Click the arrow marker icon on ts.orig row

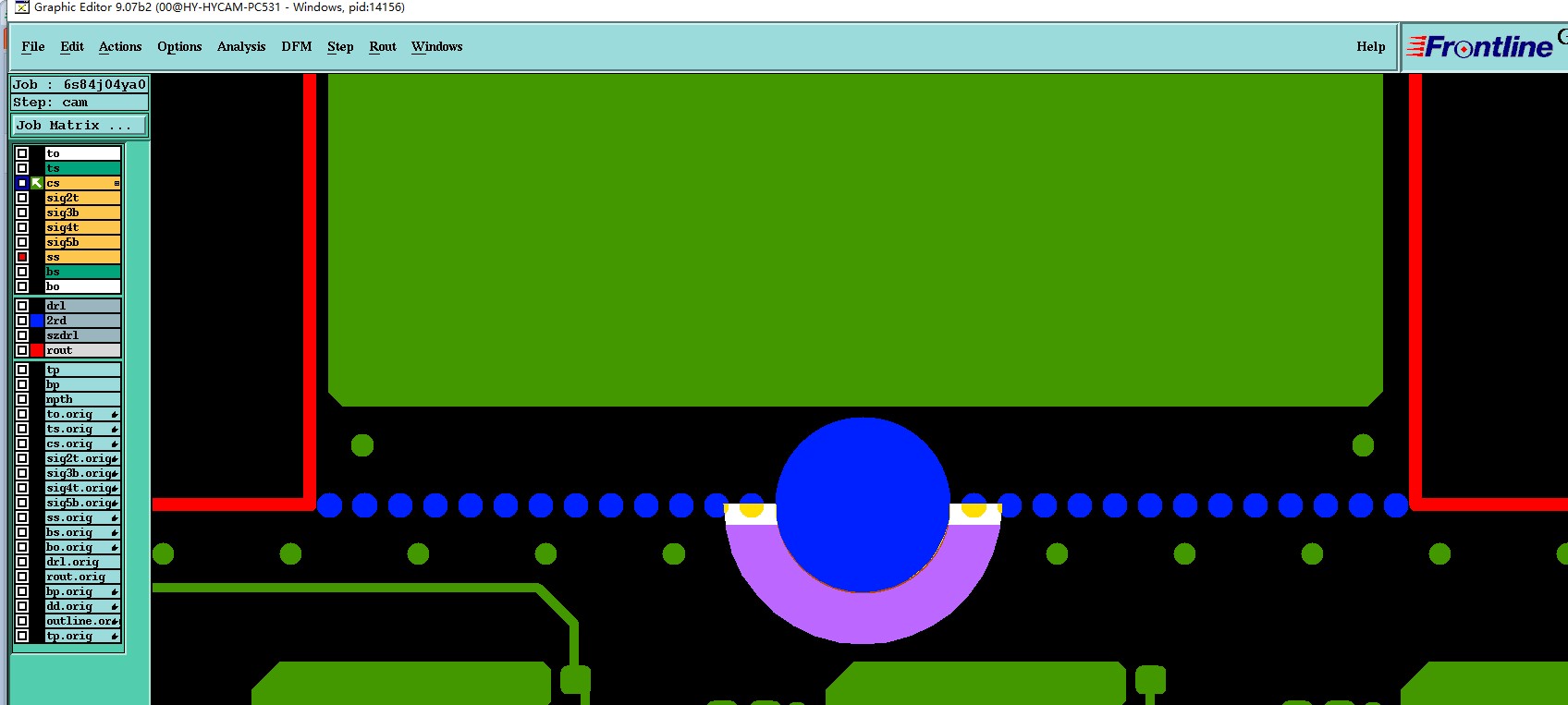point(115,429)
